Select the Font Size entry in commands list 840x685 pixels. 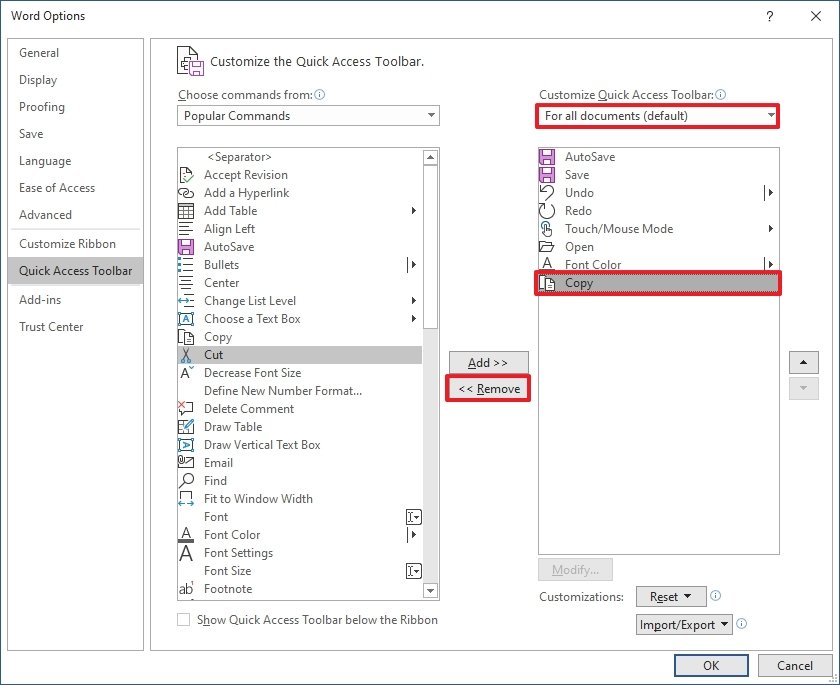300,571
